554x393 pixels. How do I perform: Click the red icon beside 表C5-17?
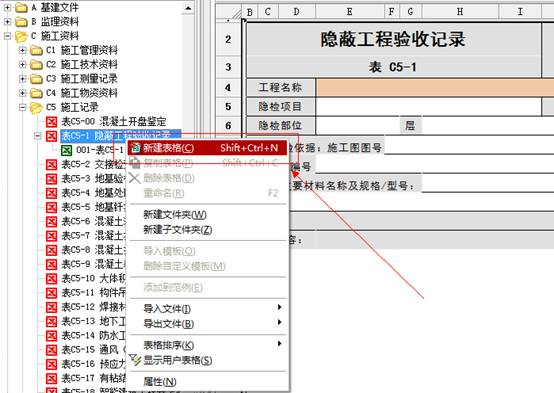tap(51, 378)
